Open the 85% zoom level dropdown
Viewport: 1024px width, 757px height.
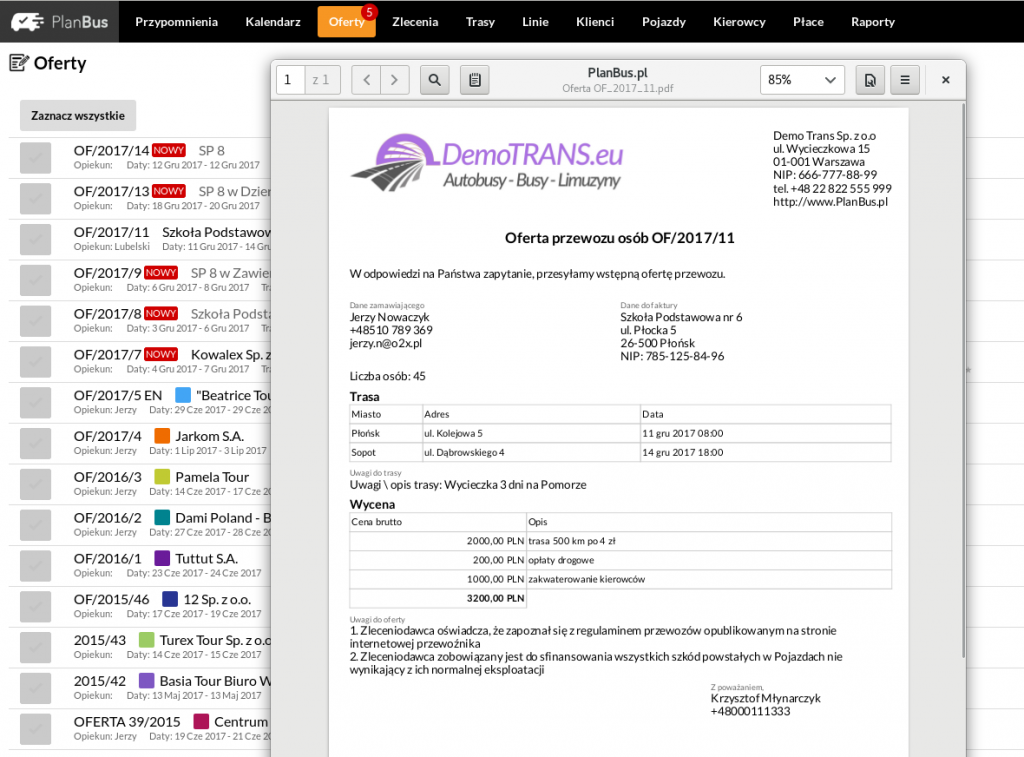coord(802,80)
